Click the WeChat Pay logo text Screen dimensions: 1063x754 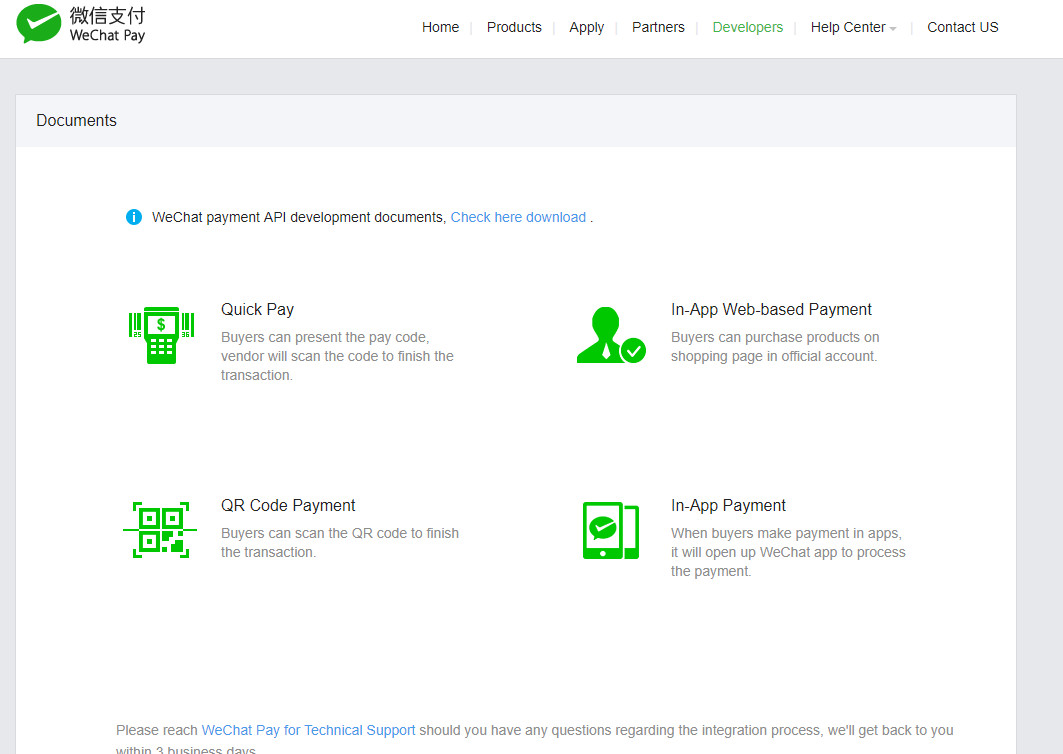(x=107, y=24)
